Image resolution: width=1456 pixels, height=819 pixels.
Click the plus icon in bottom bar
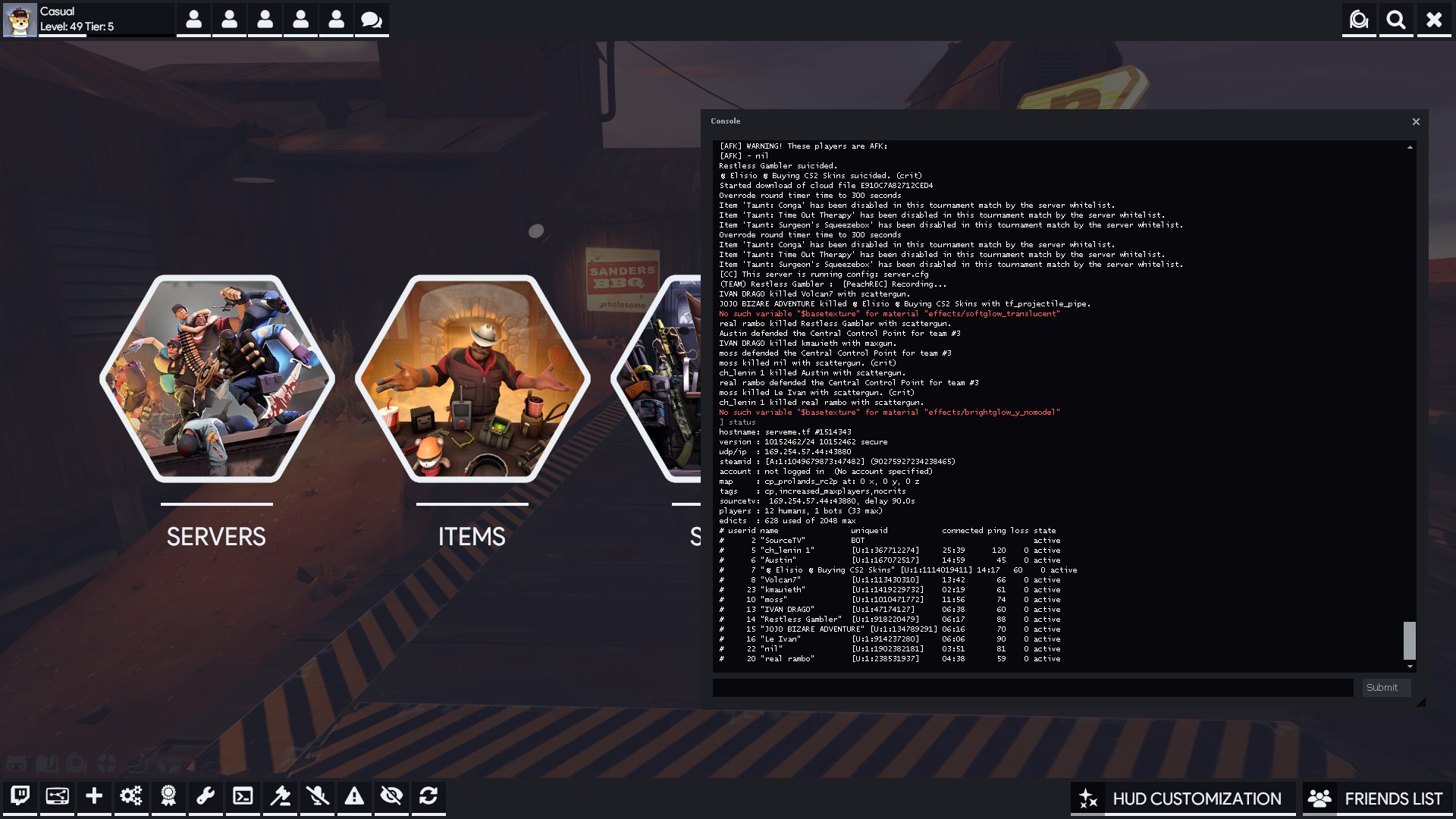coord(94,796)
